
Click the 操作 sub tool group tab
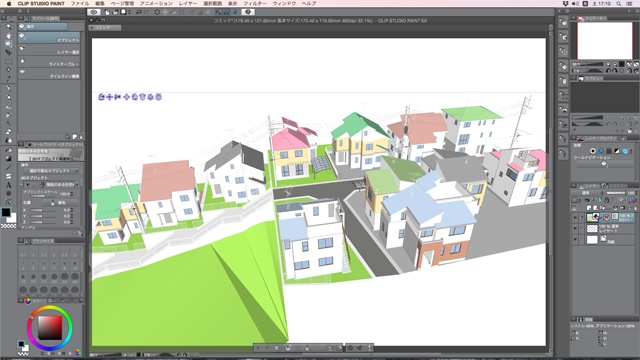tap(42, 27)
